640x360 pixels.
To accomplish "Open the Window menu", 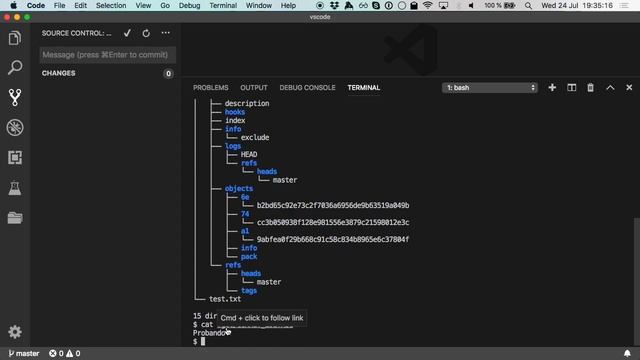I will point(259,5).
